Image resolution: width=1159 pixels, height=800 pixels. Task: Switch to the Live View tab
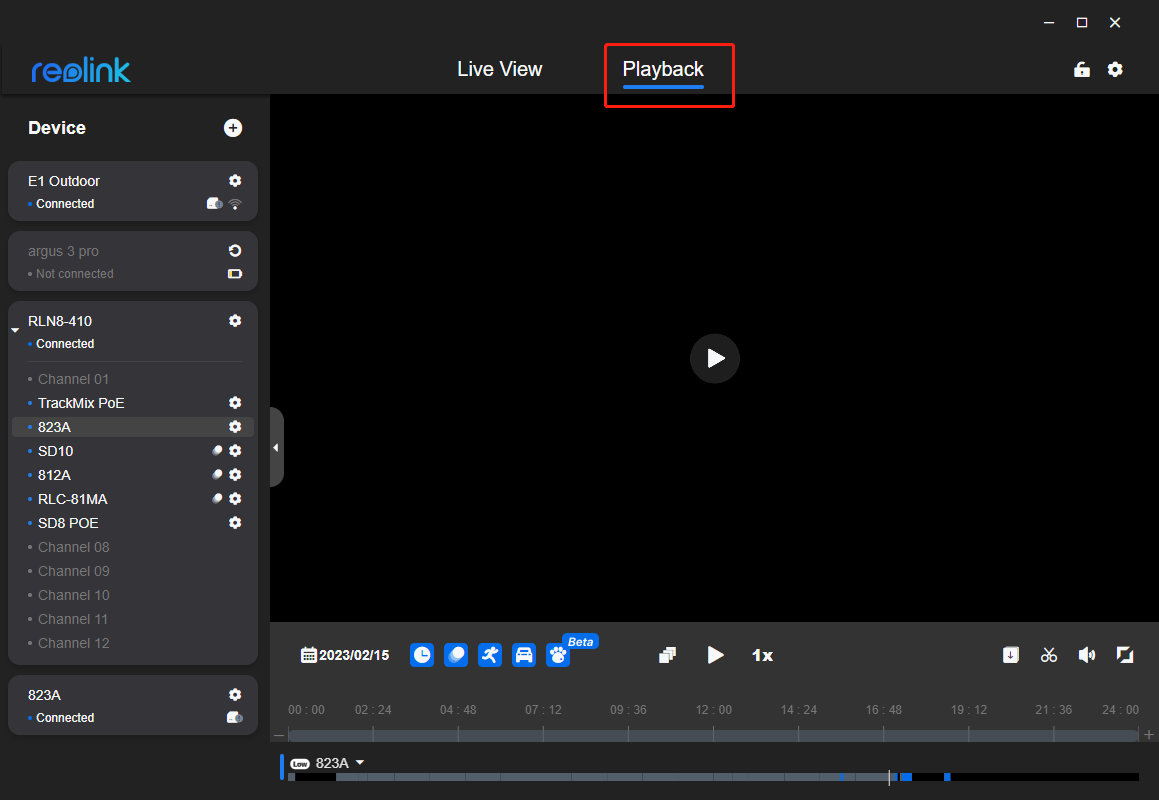pos(500,69)
